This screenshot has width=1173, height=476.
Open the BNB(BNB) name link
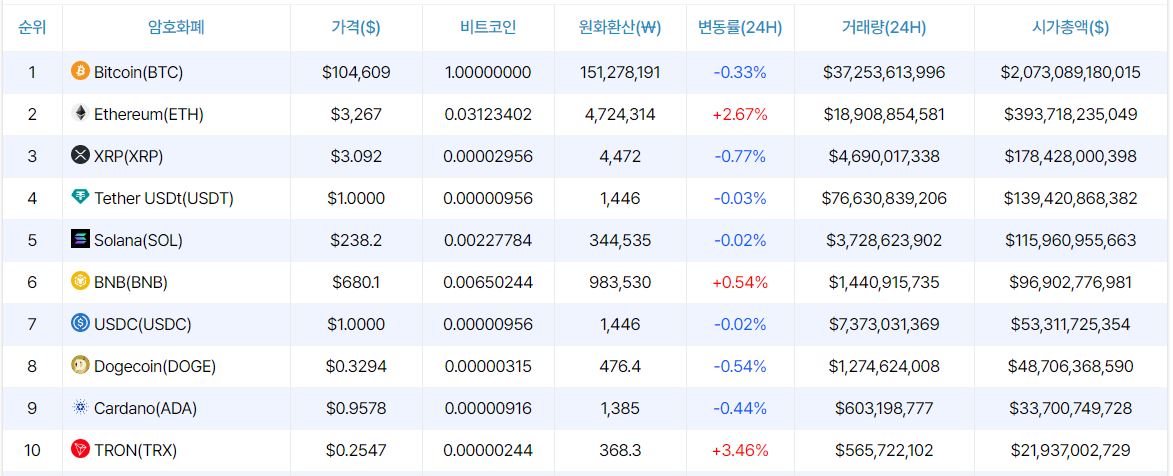point(131,282)
